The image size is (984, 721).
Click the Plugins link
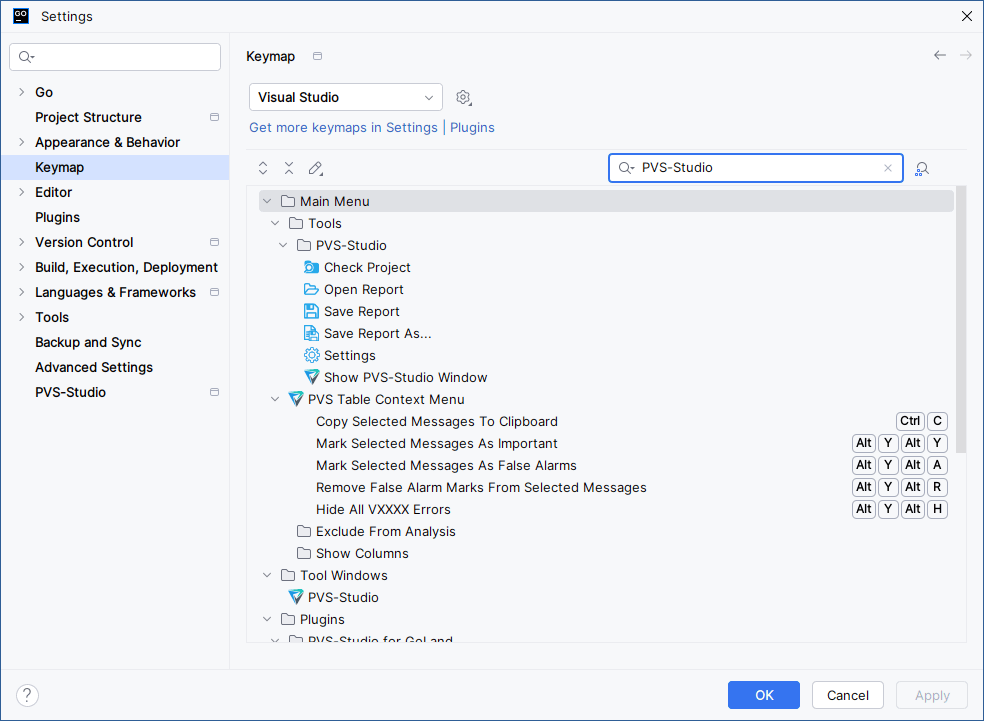coord(472,127)
